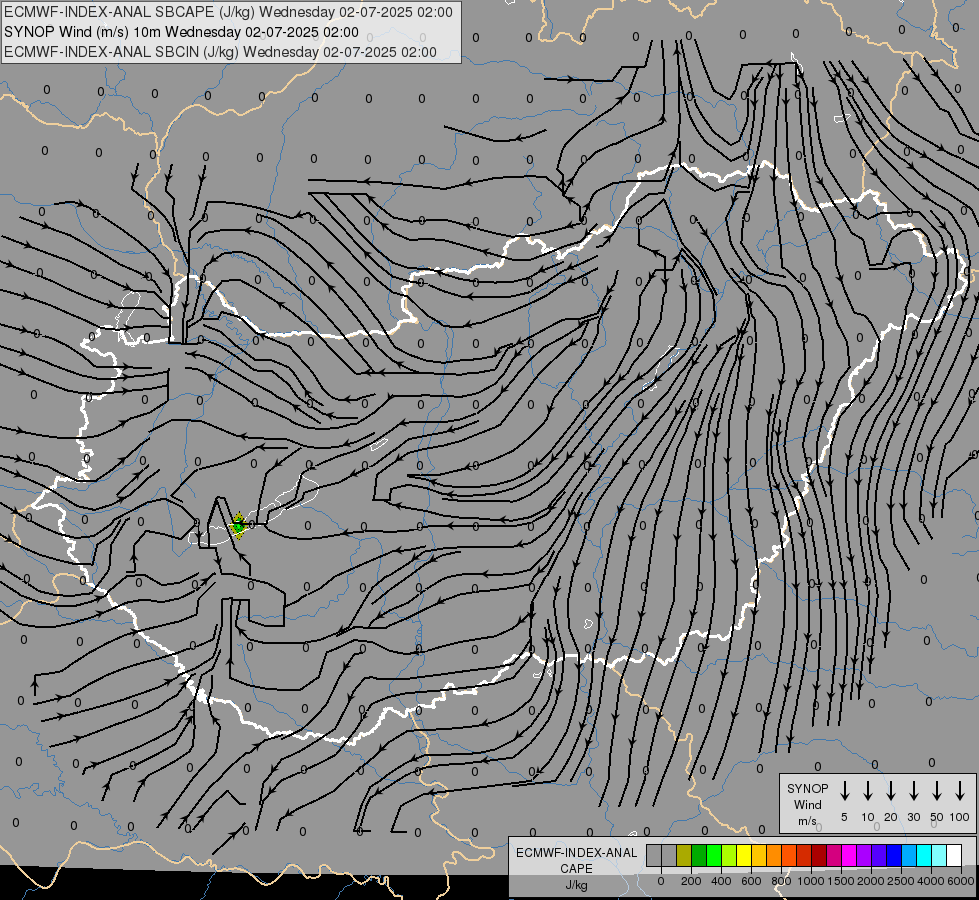Image resolution: width=979 pixels, height=900 pixels.
Task: Click the m/s unit in the wind legend
Action: pyautogui.click(x=807, y=821)
